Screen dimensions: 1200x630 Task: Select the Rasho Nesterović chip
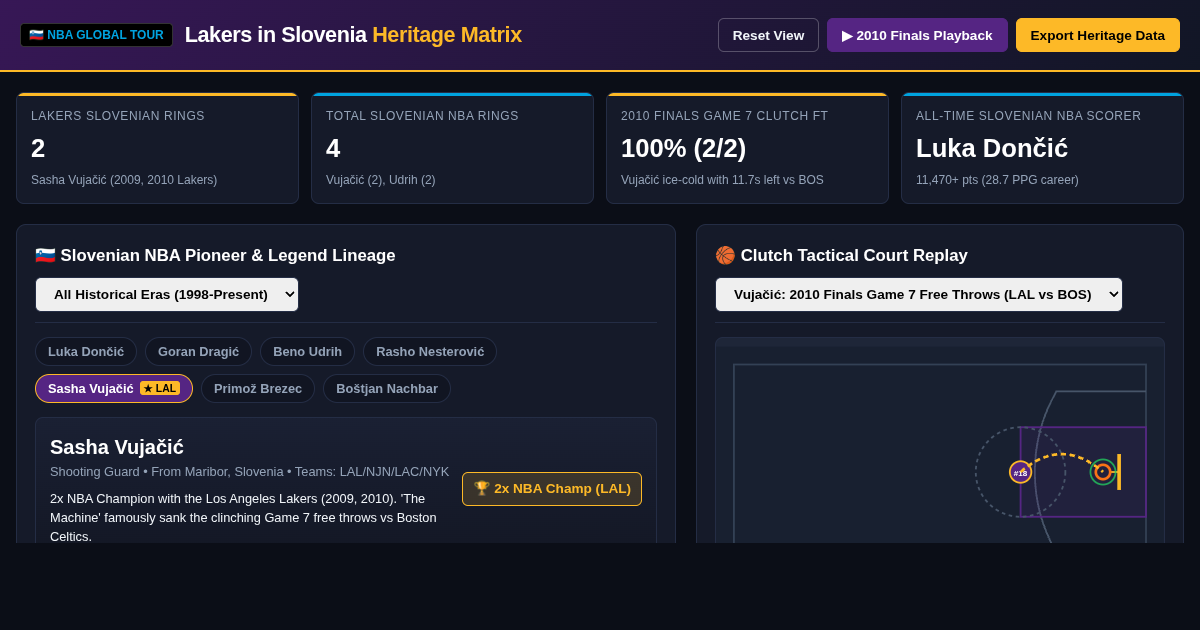coord(430,351)
